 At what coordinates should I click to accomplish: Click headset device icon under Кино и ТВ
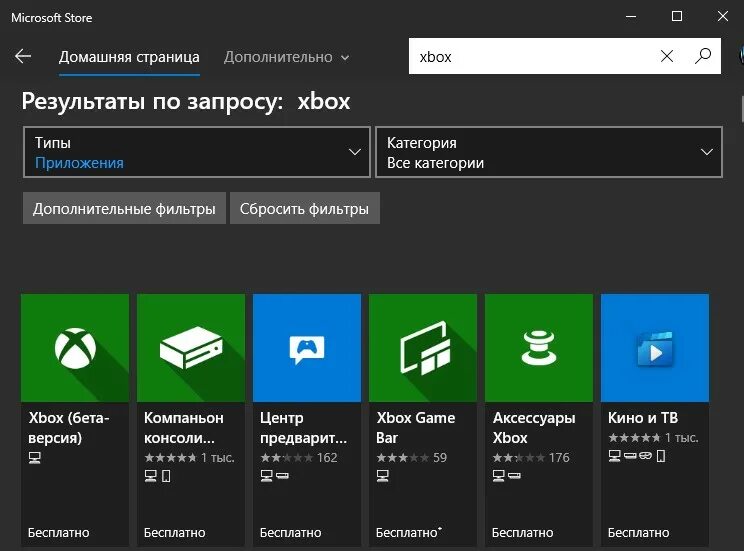pyautogui.click(x=645, y=456)
